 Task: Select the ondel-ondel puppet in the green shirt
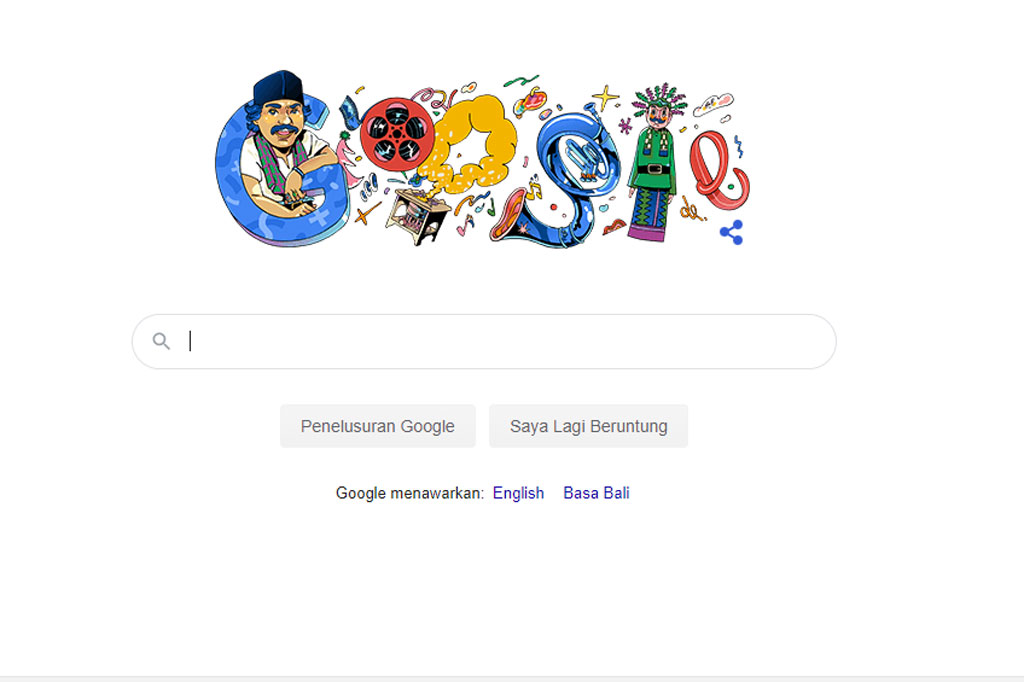(x=654, y=163)
